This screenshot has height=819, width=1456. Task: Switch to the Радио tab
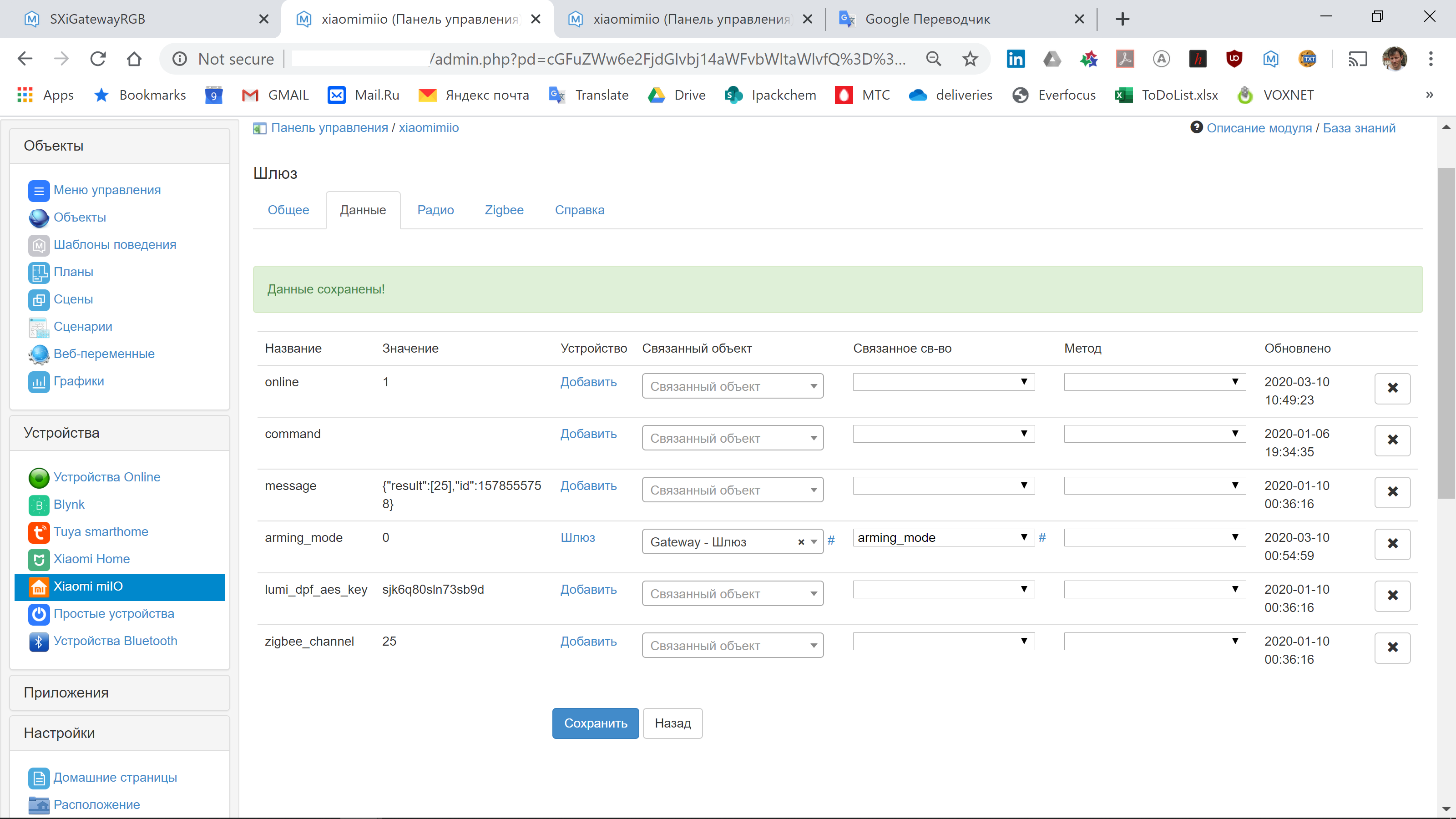pos(435,210)
